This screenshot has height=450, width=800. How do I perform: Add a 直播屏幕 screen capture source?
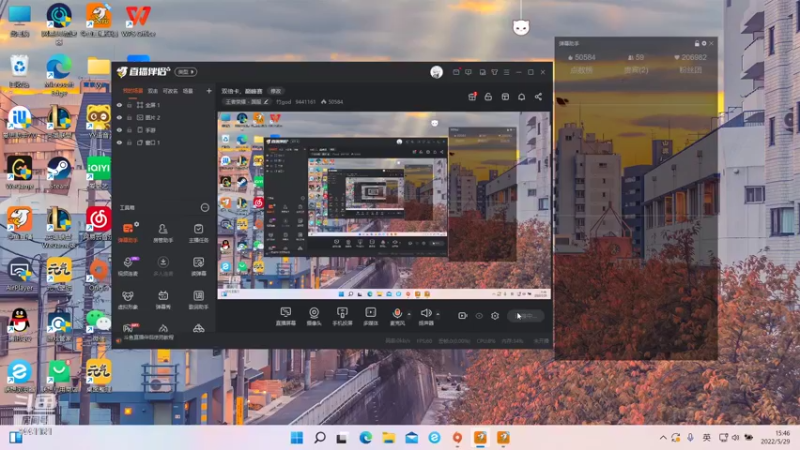[x=286, y=316]
